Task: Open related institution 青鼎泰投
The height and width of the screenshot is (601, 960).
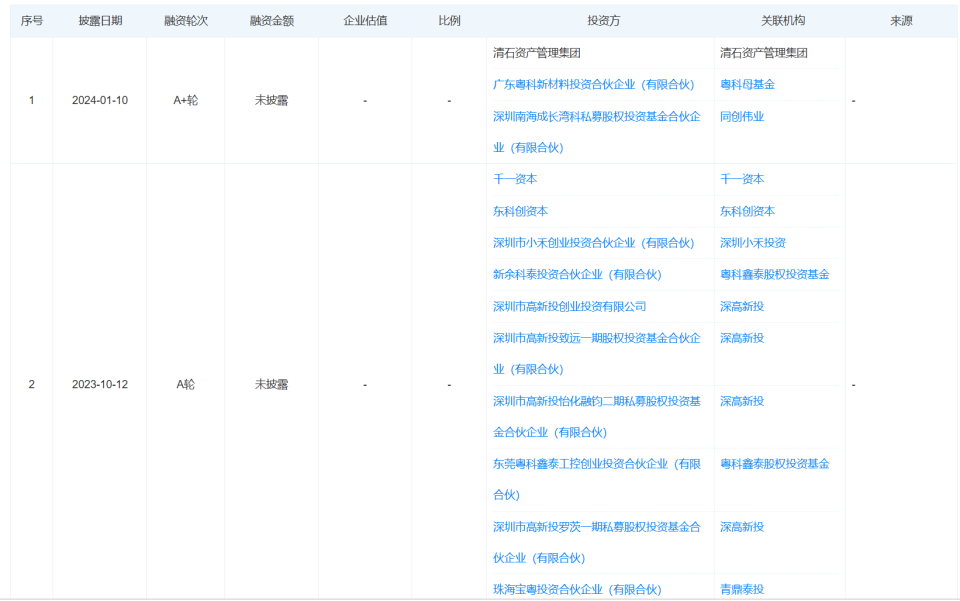Action: [x=741, y=589]
